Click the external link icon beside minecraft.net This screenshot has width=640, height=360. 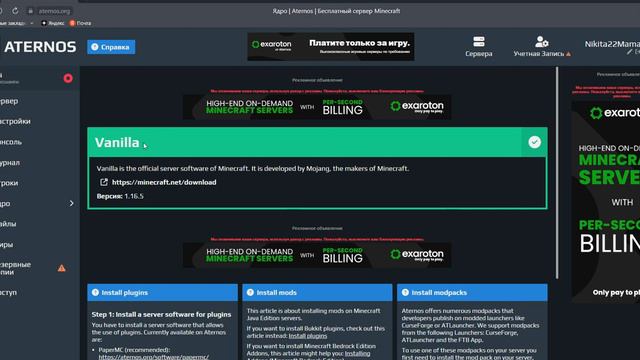tap(104, 182)
